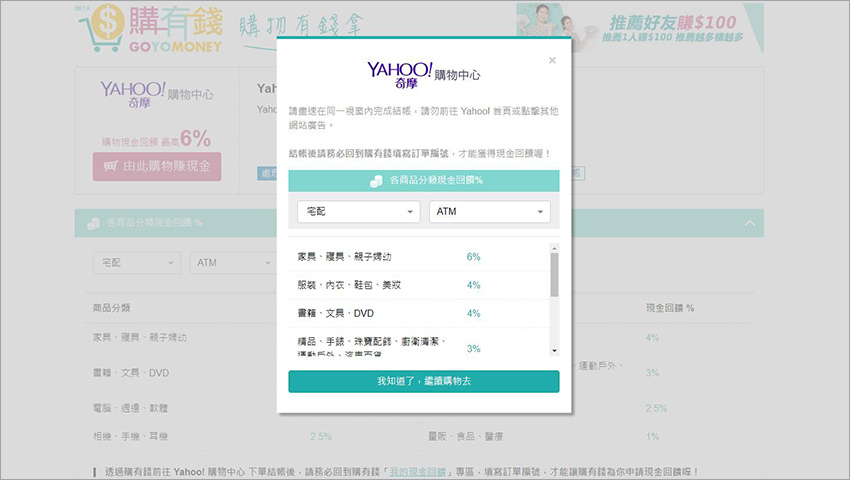This screenshot has height=480, width=850.
Task: Open the ATM dropdown on background page
Action: [233, 263]
